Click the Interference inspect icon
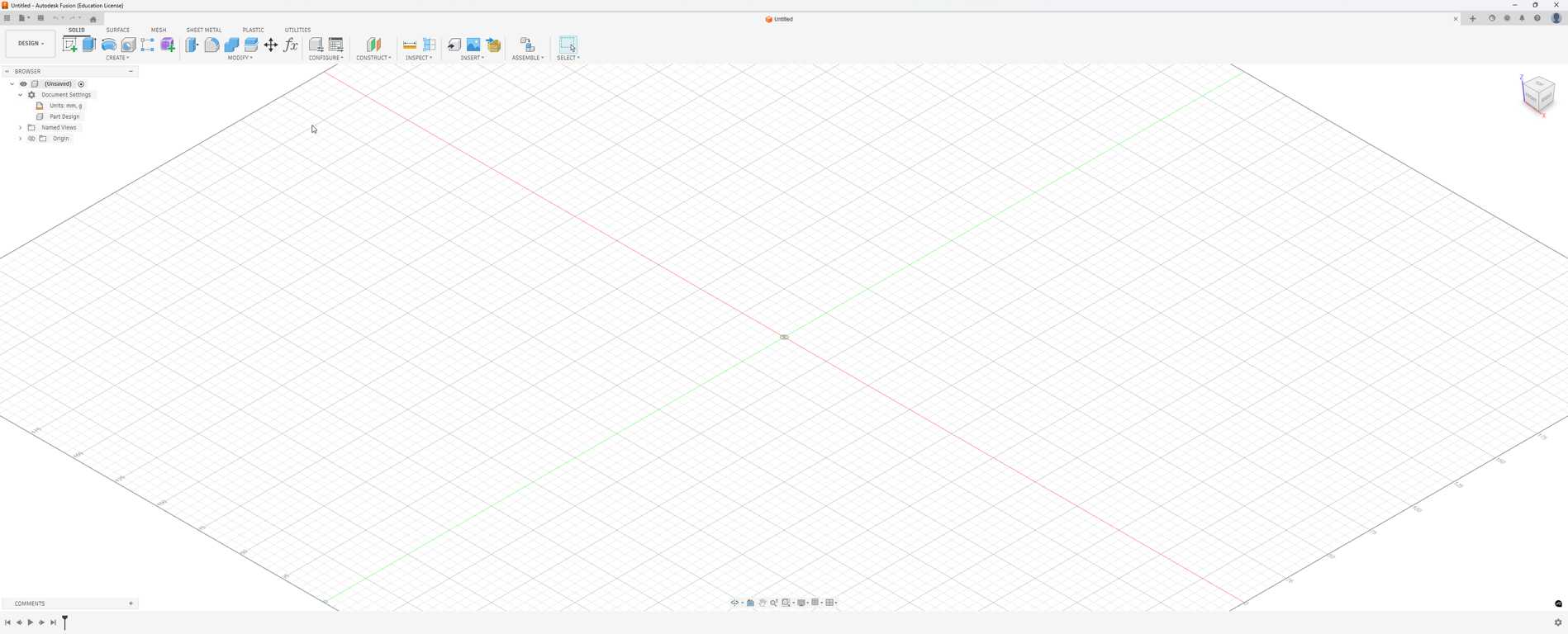This screenshot has height=634, width=1568. [430, 45]
